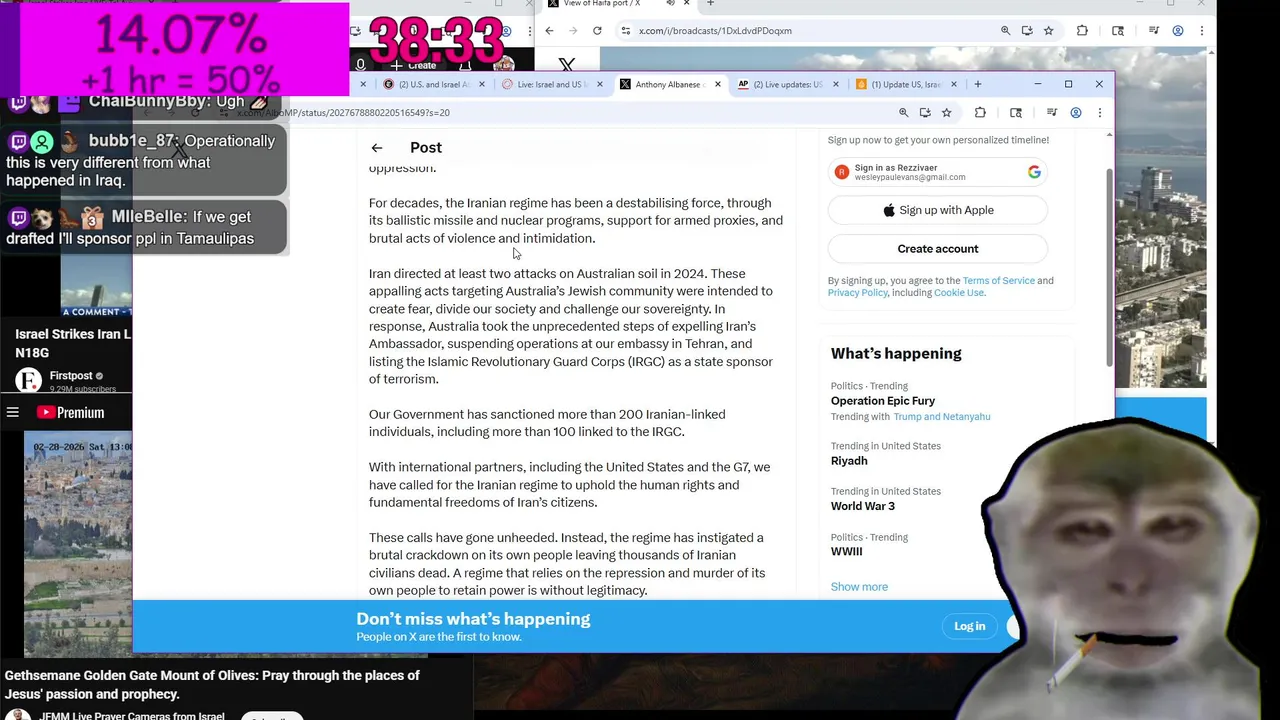Open Chrome three-dot menu in front window
The height and width of the screenshot is (720, 1280).
1099,113
